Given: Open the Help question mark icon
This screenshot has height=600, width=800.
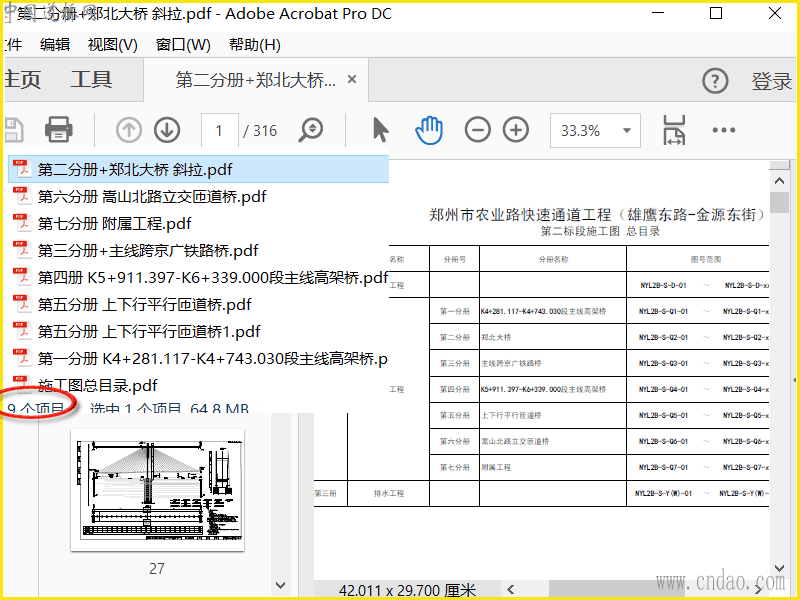Looking at the screenshot, I should pyautogui.click(x=715, y=81).
